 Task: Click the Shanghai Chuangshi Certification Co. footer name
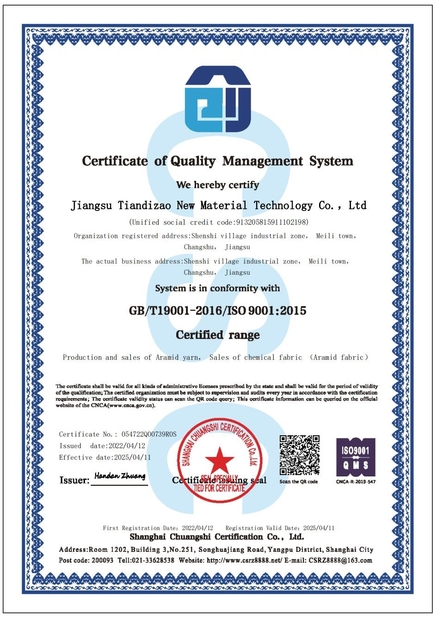(x=217, y=537)
